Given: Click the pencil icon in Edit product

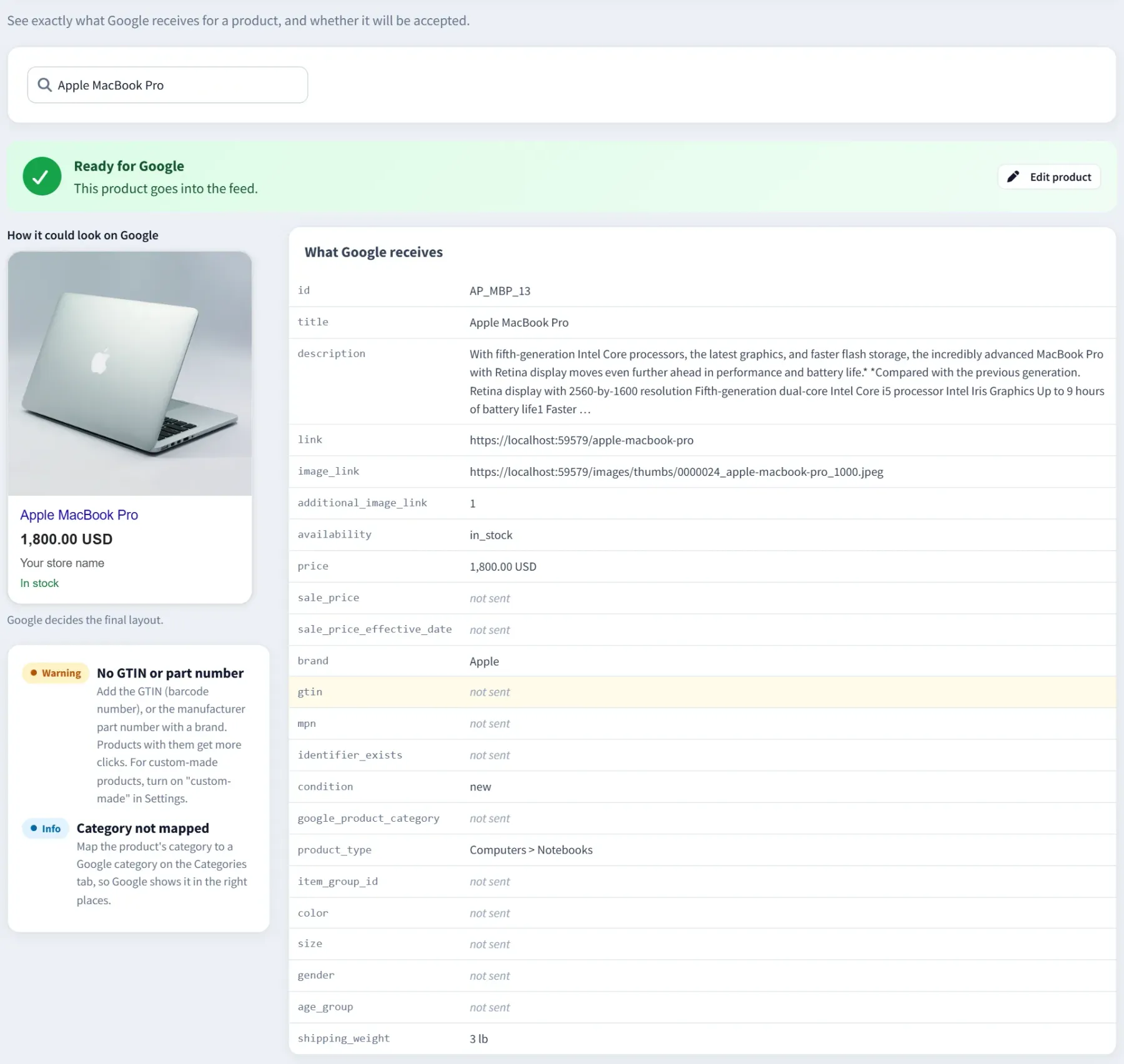Looking at the screenshot, I should point(1013,177).
